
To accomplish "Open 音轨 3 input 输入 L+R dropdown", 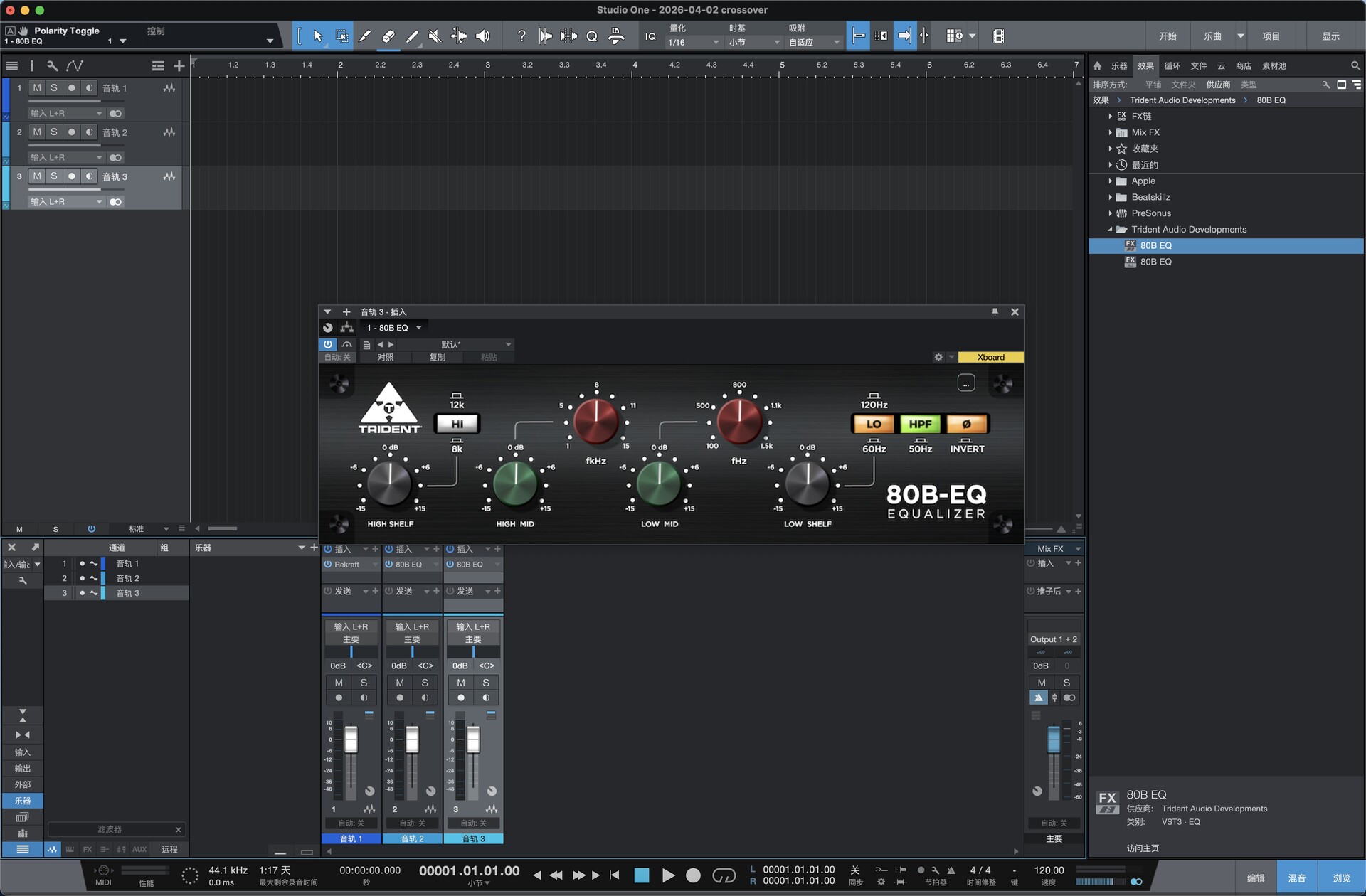I will pos(65,201).
